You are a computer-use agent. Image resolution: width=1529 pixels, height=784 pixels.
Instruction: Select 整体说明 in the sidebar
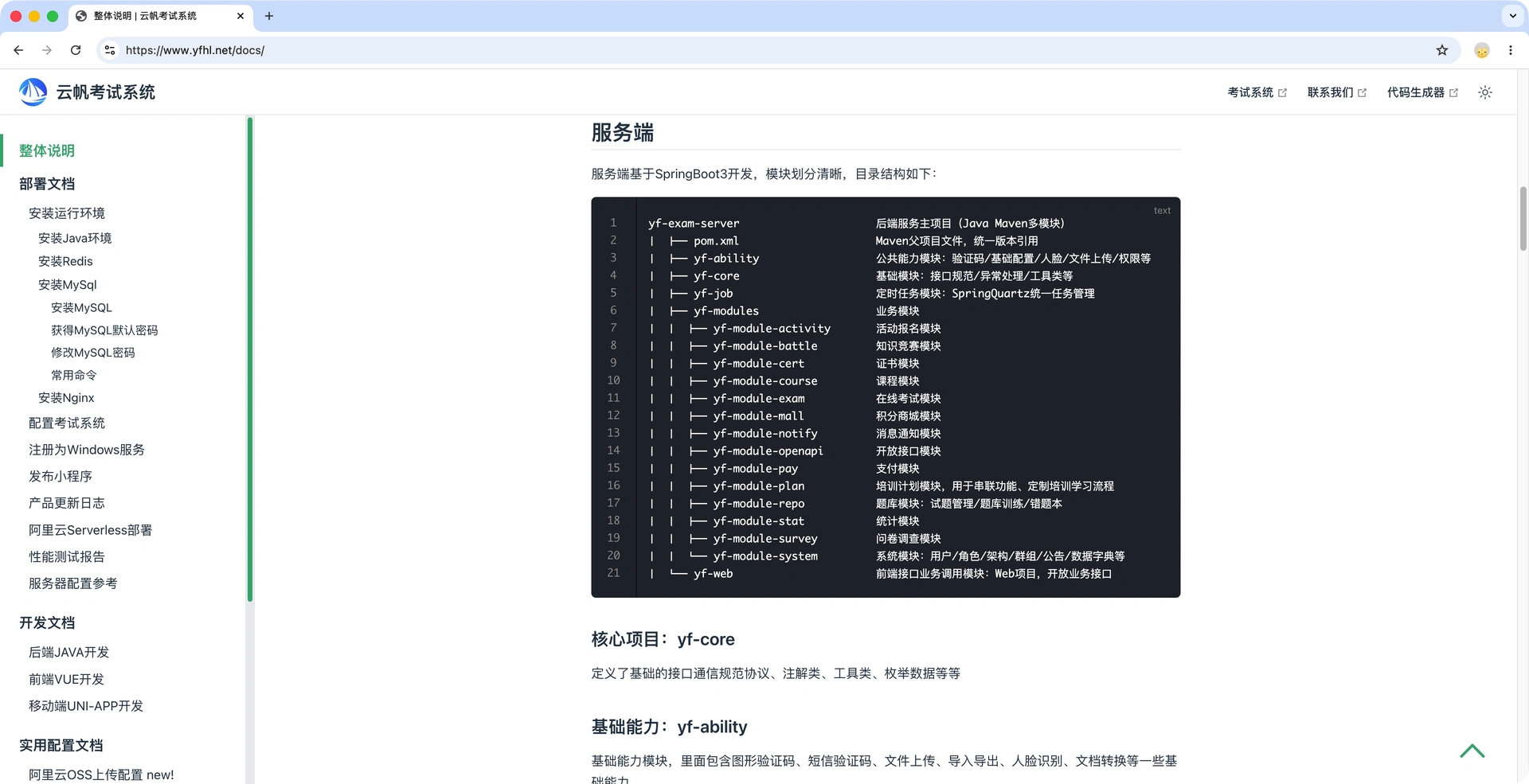[47, 150]
